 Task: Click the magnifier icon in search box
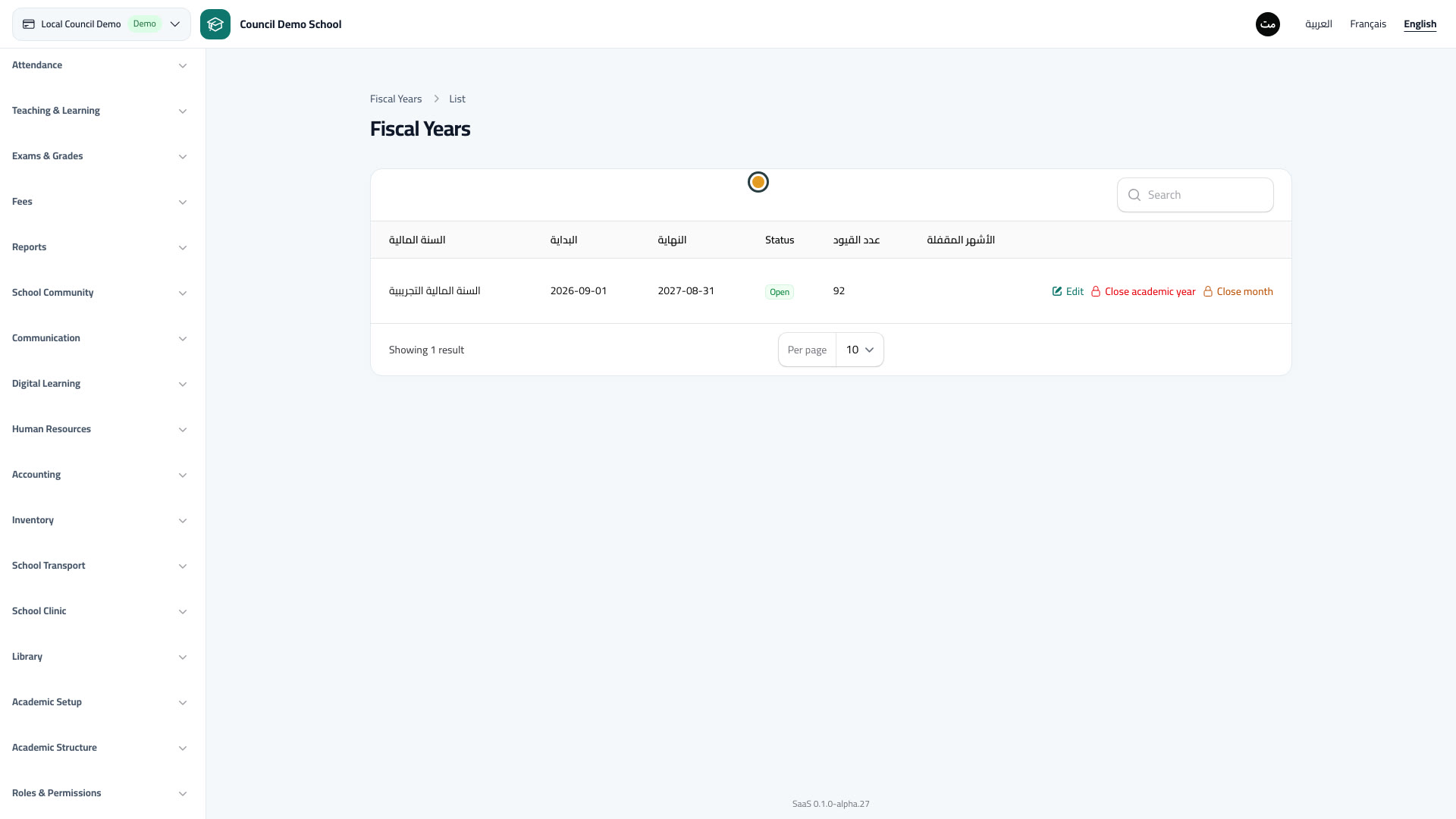[1134, 195]
